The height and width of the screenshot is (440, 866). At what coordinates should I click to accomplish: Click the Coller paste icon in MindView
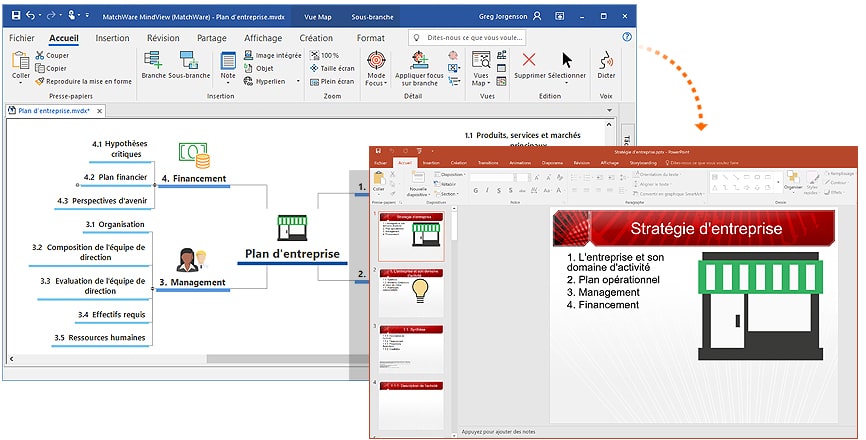click(x=20, y=61)
